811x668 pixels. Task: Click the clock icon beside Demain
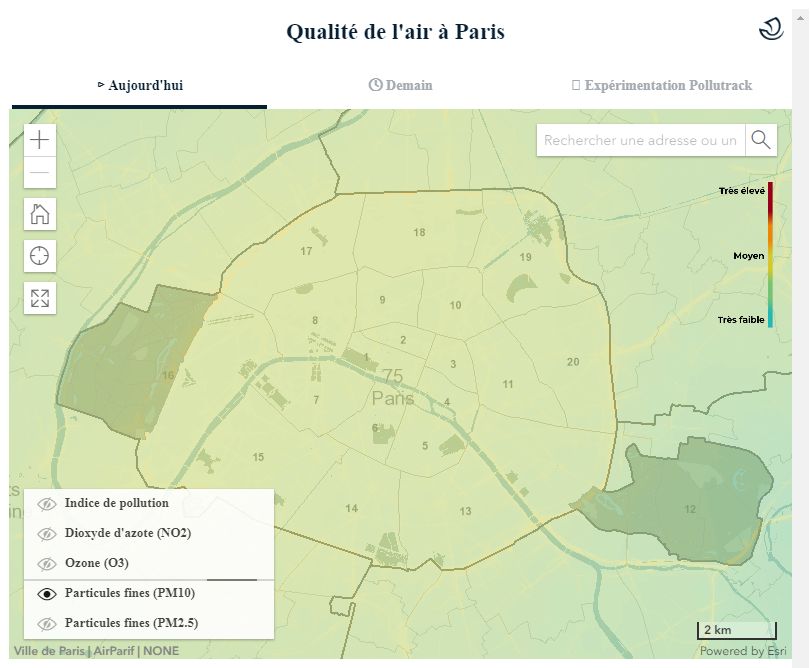pos(376,85)
